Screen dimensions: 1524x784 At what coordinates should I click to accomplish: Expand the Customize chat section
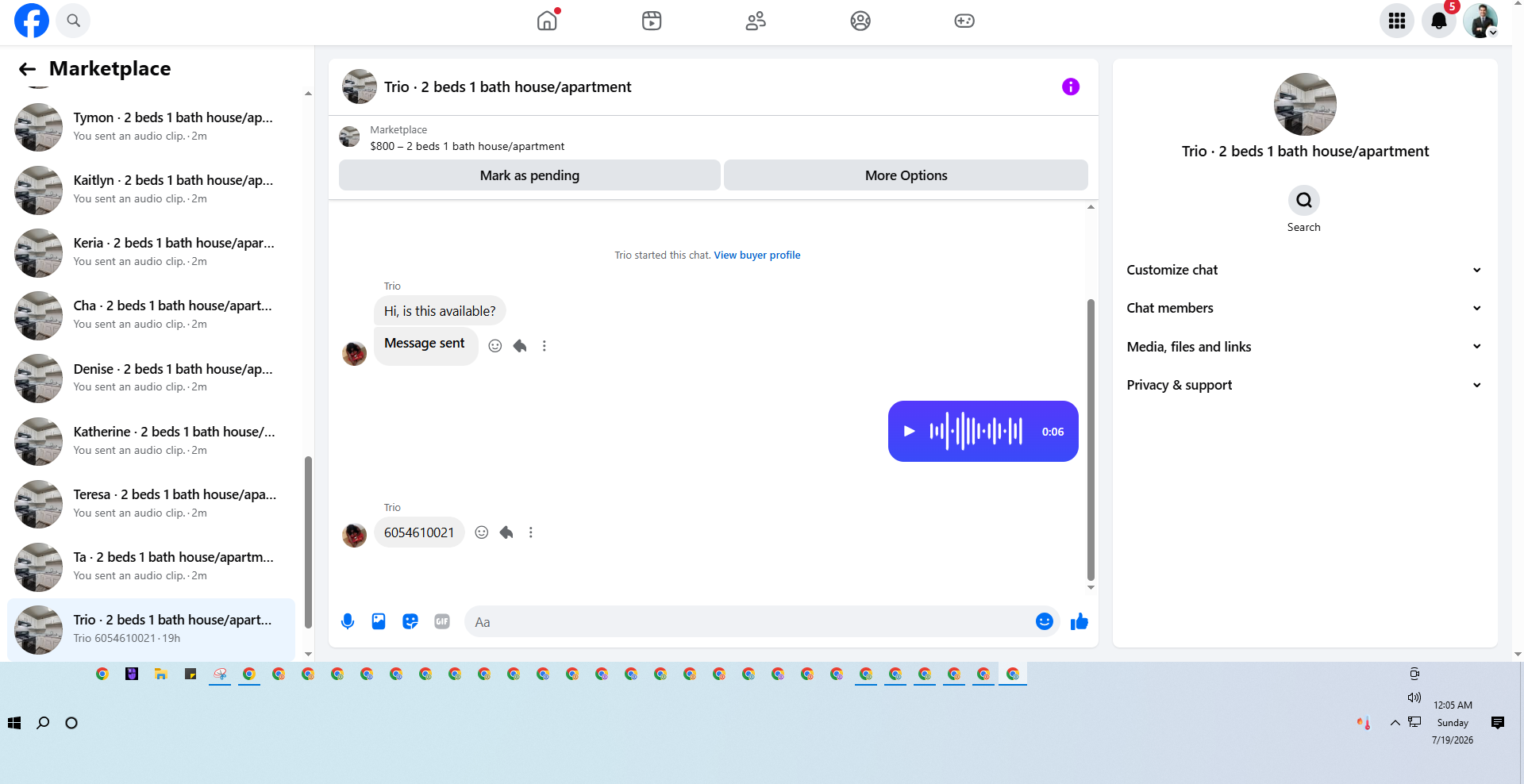1304,270
